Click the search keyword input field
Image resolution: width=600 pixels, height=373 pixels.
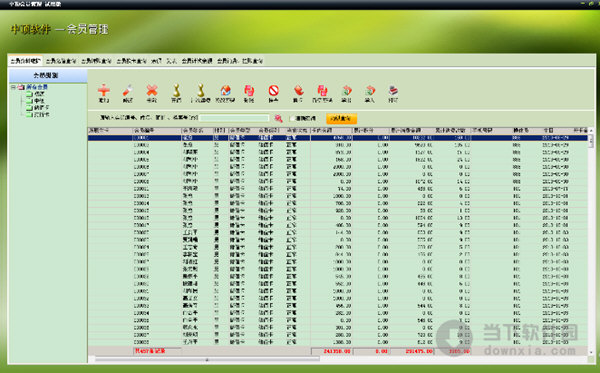(234, 119)
